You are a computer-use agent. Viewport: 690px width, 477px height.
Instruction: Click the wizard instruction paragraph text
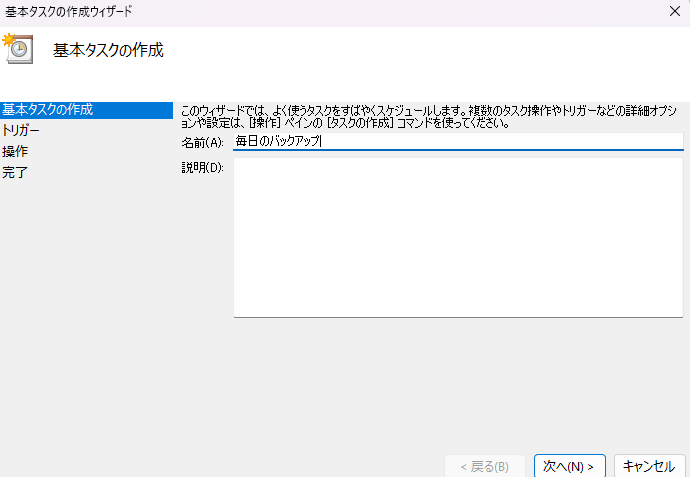point(429,117)
